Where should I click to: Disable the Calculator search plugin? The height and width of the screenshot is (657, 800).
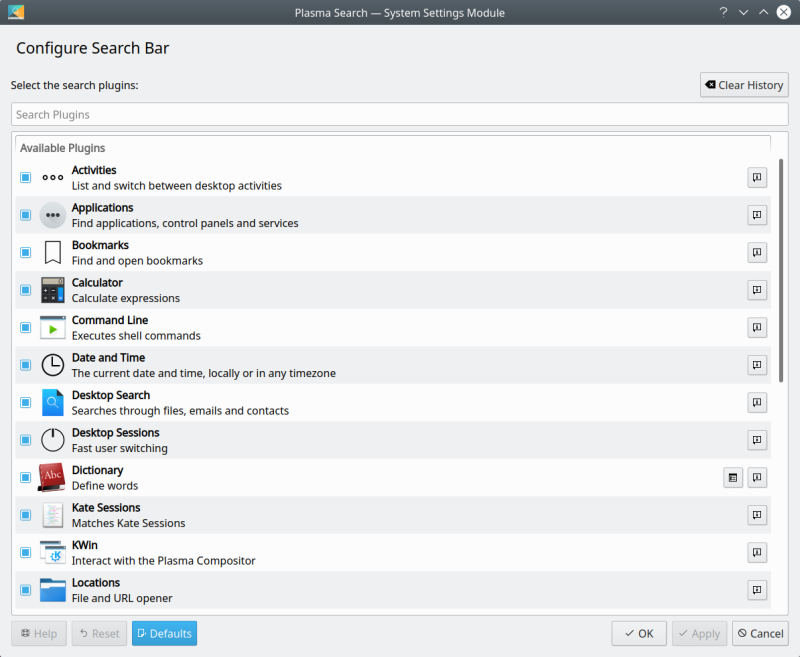coord(25,290)
